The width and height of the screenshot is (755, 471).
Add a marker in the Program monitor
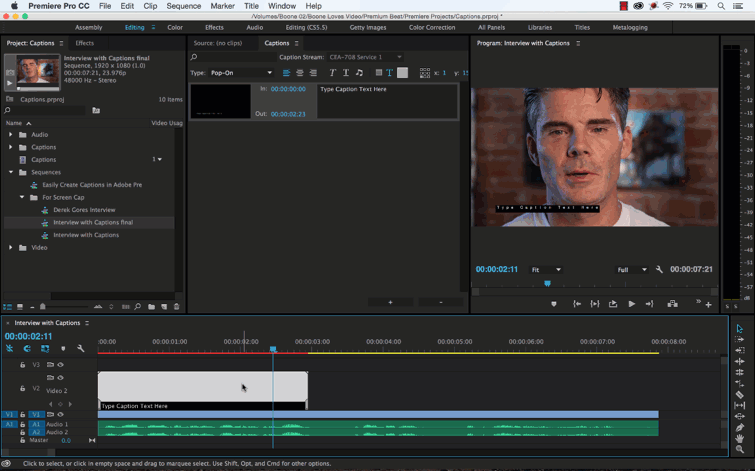(554, 304)
